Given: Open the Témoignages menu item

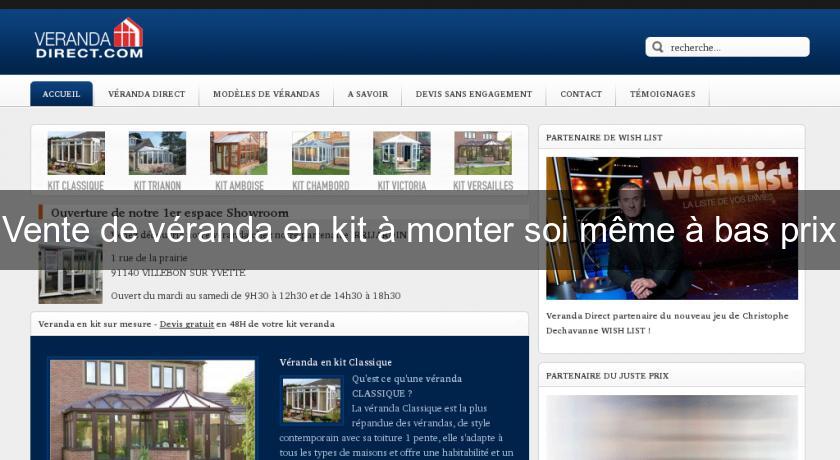Looking at the screenshot, I should (x=663, y=94).
